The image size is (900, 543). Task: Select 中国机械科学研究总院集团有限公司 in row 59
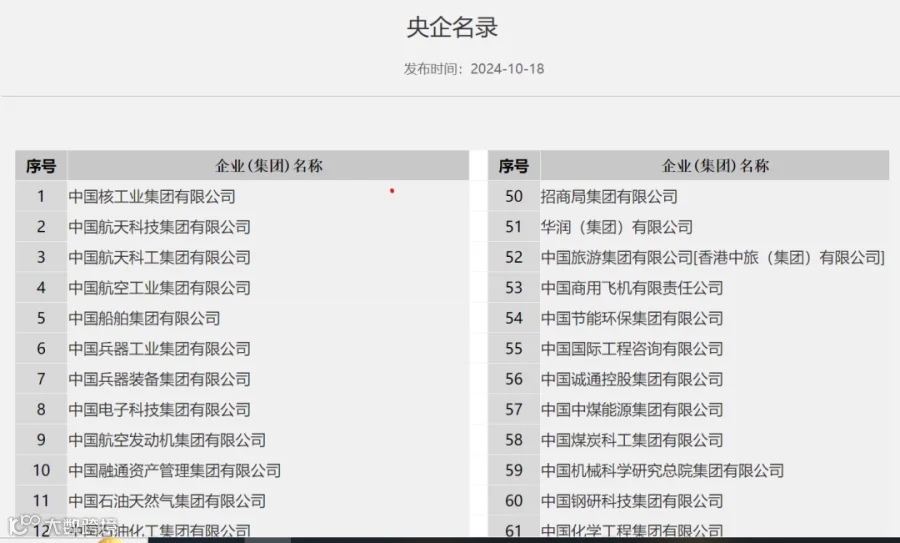coord(662,471)
